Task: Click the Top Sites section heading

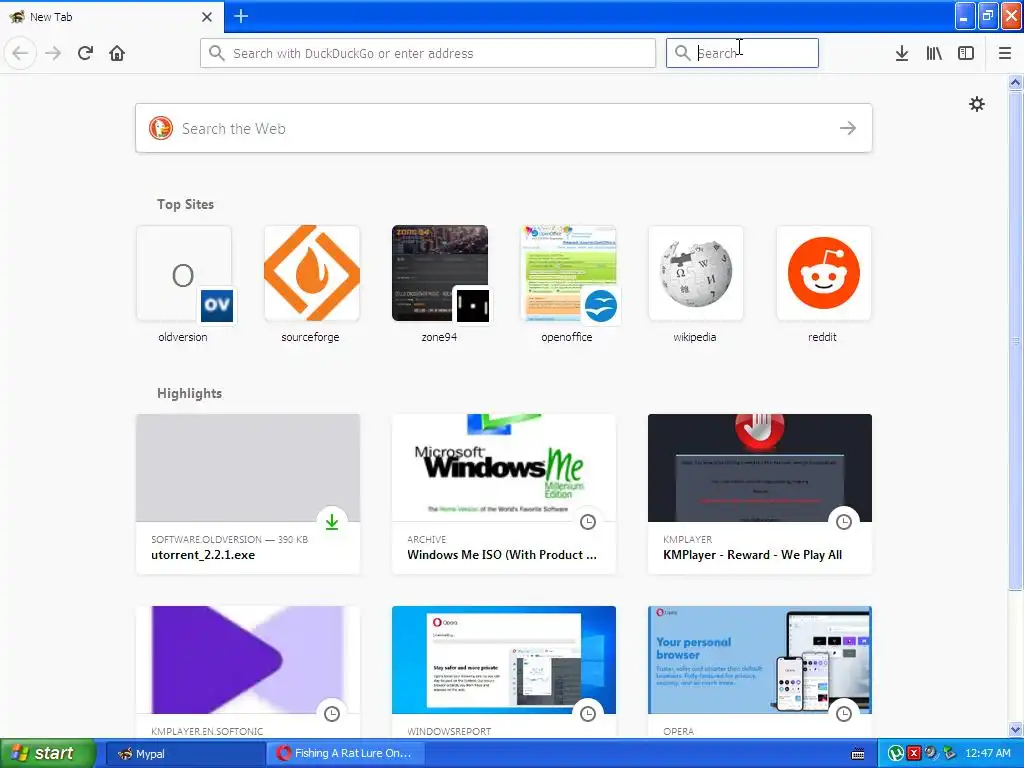Action: [185, 204]
